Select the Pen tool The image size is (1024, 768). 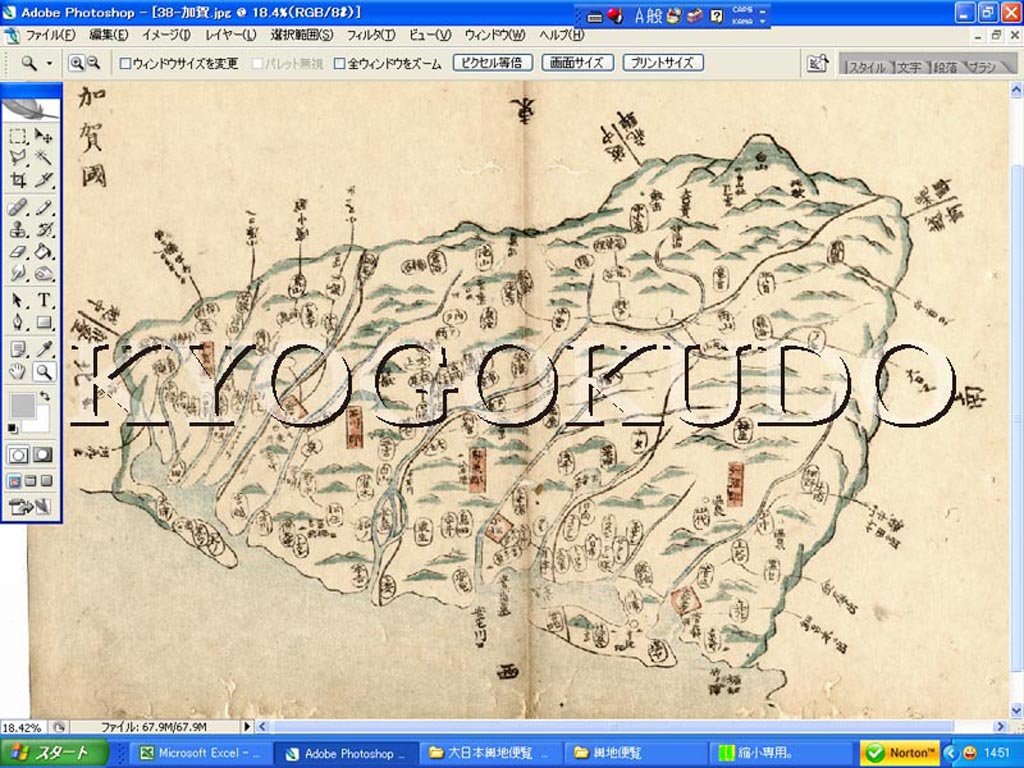18,322
